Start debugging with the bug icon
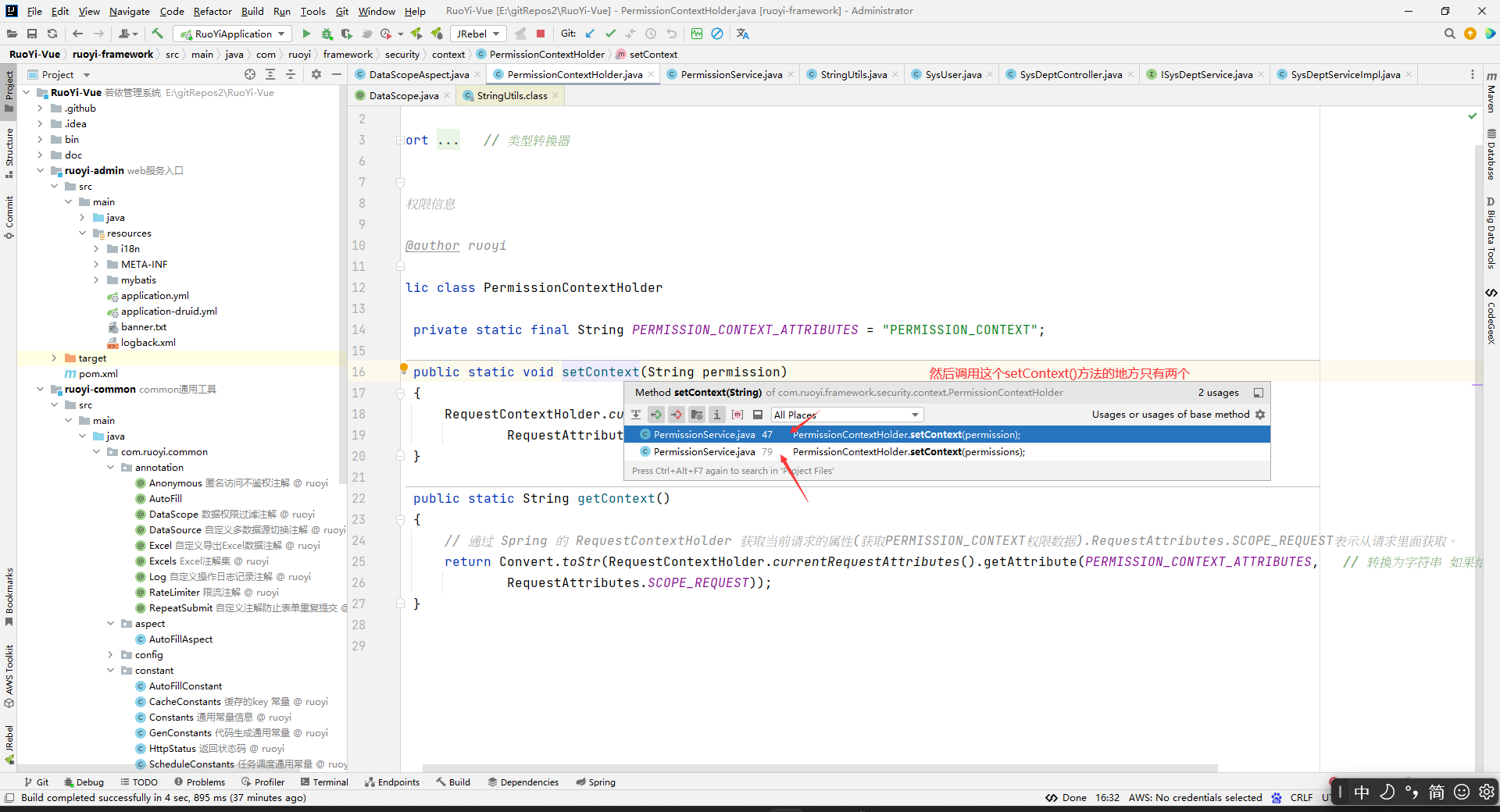The height and width of the screenshot is (812, 1500). coord(327,34)
